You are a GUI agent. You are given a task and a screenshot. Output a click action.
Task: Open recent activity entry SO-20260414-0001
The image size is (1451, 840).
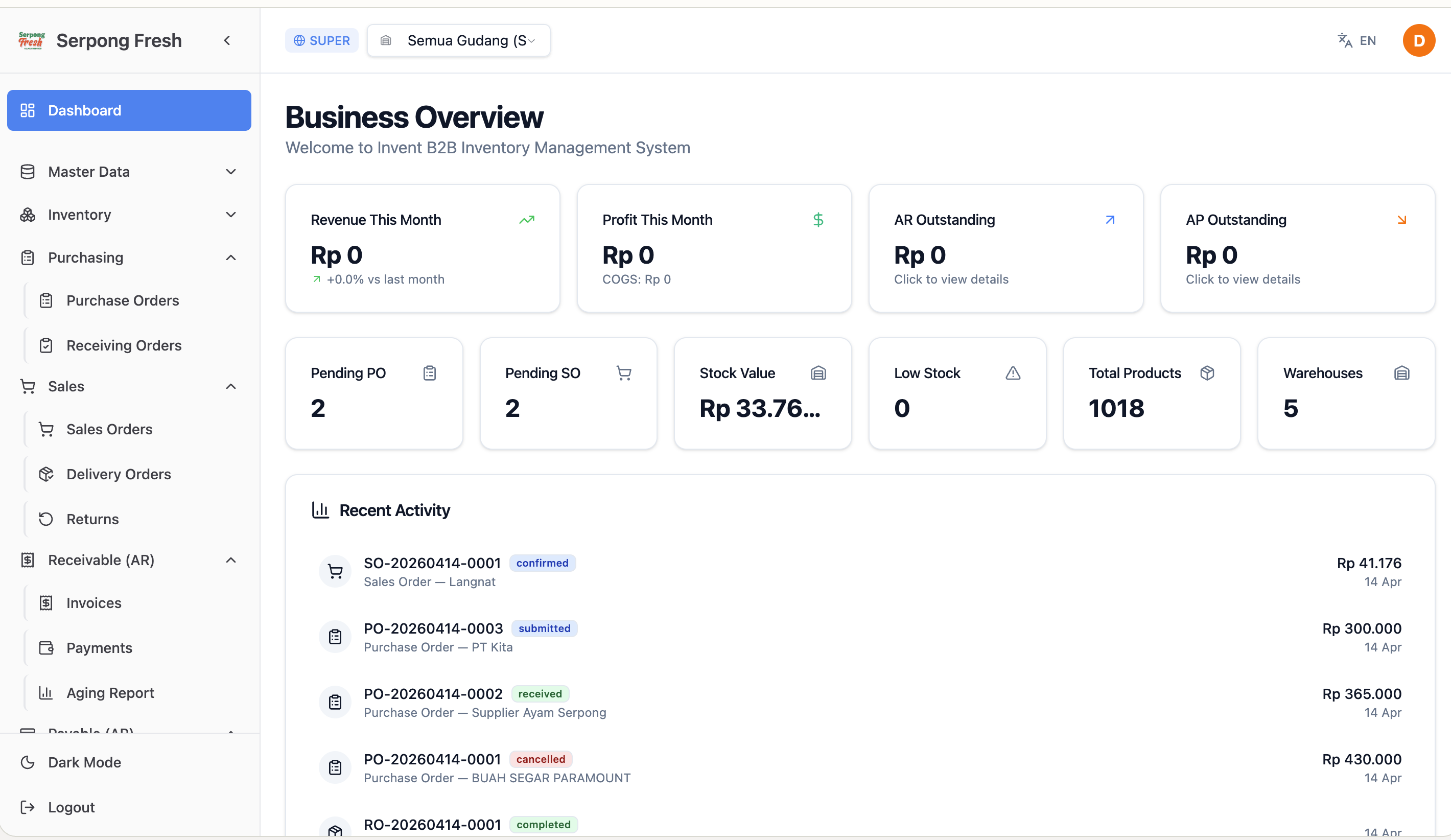pyautogui.click(x=860, y=572)
